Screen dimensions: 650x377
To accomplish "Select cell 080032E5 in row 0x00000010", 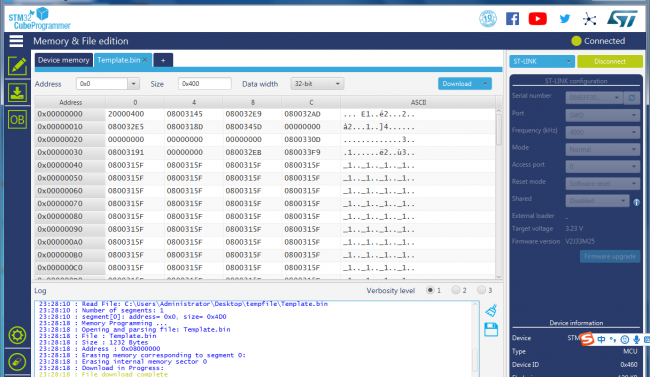I will pyautogui.click(x=126, y=127).
